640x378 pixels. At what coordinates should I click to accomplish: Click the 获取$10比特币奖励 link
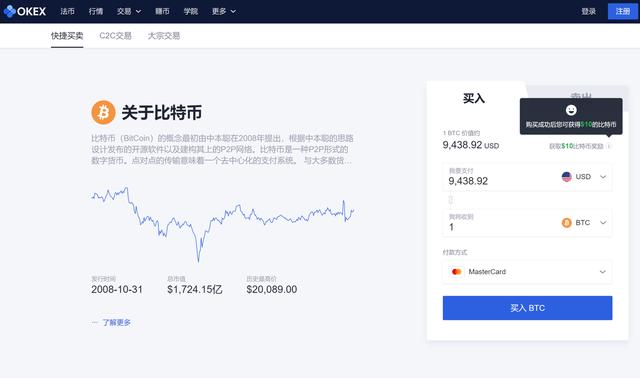[576, 146]
